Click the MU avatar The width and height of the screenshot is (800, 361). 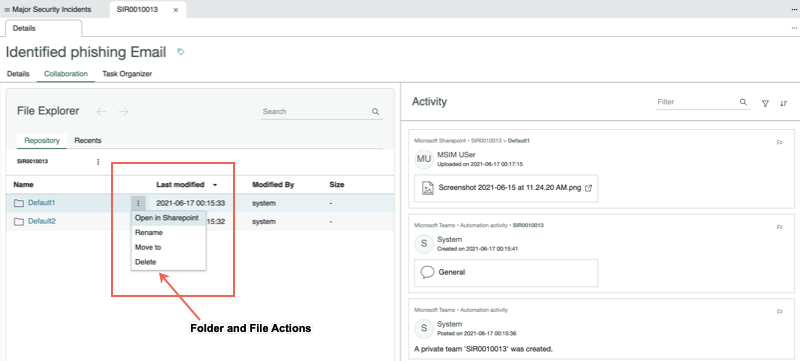pos(424,159)
